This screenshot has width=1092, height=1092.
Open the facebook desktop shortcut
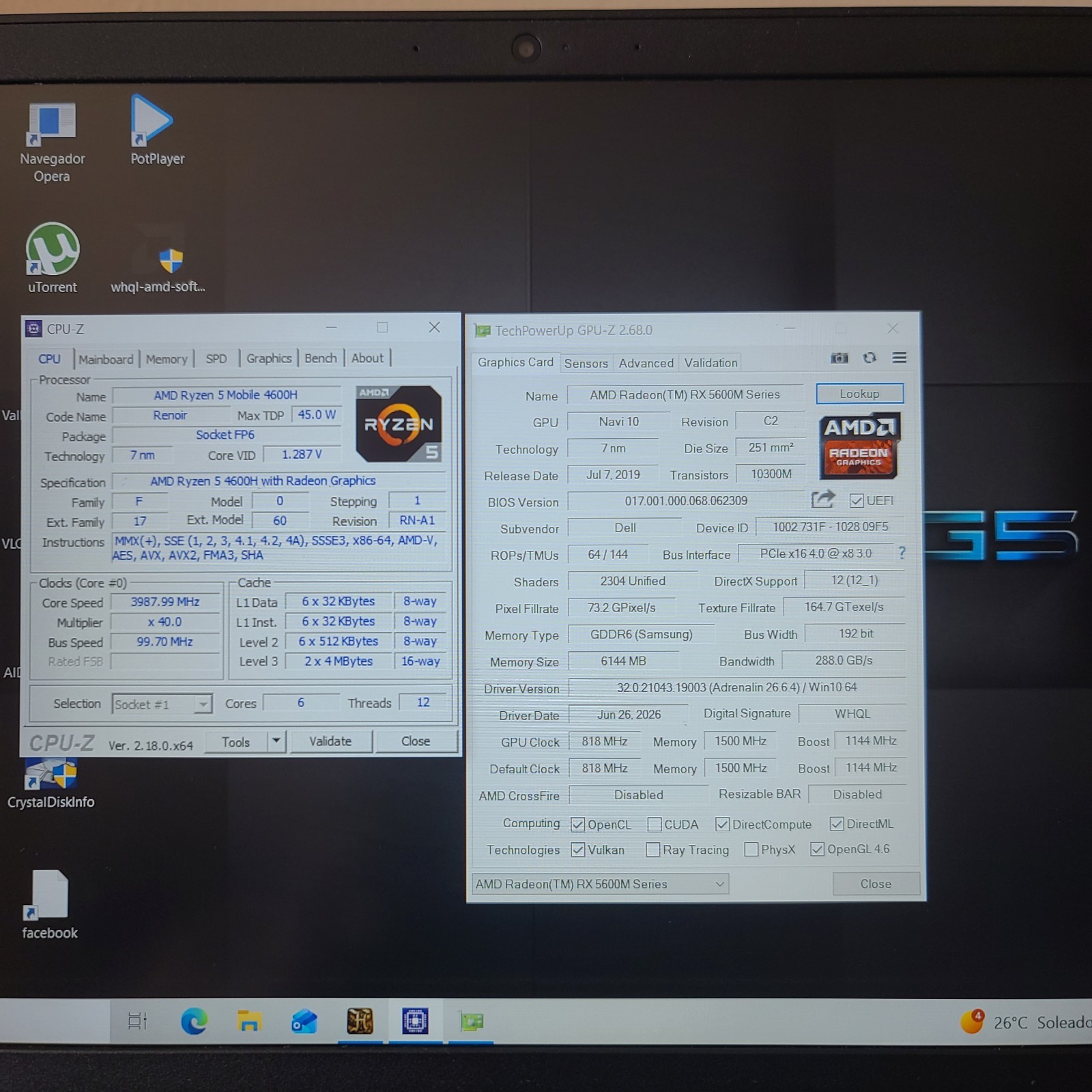pyautogui.click(x=49, y=905)
